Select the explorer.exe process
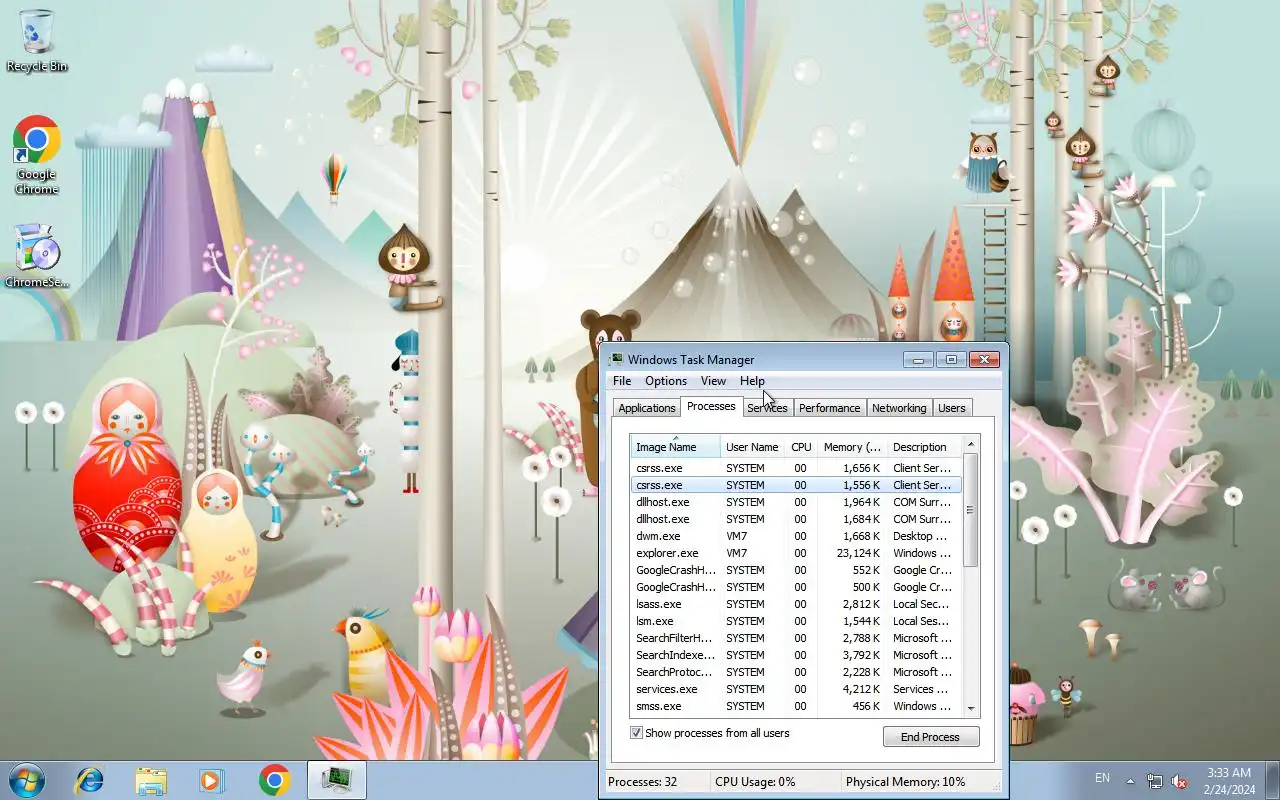The height and width of the screenshot is (800, 1280). (x=796, y=553)
